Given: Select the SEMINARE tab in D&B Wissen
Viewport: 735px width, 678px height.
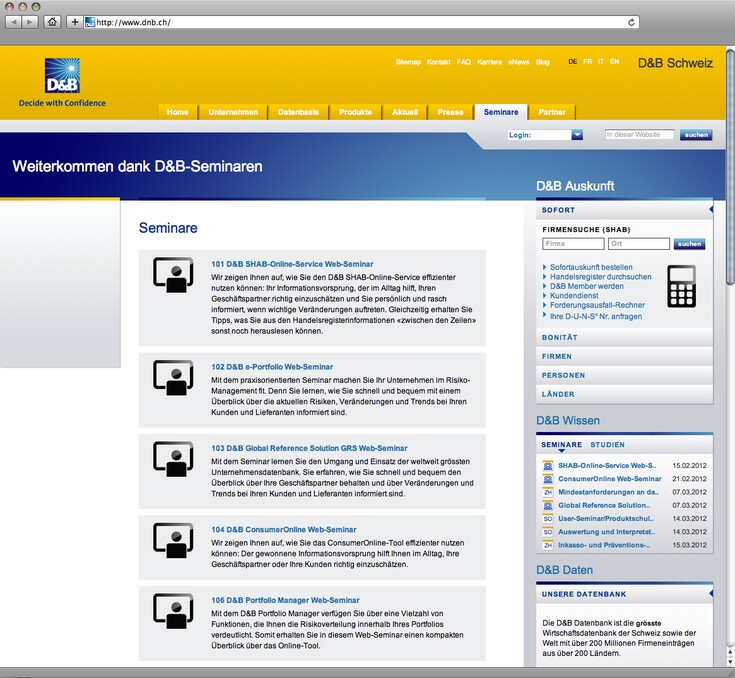Looking at the screenshot, I should coord(562,444).
